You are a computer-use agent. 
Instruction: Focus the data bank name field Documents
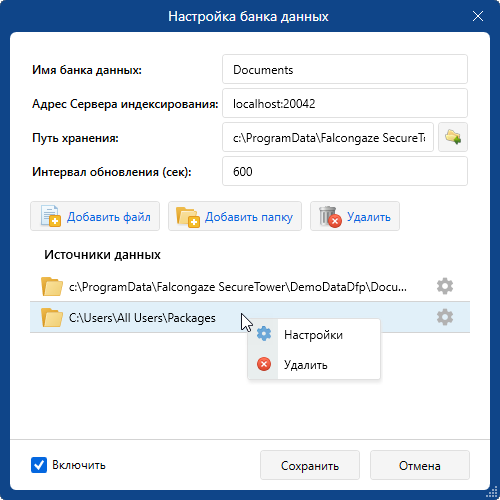click(345, 69)
